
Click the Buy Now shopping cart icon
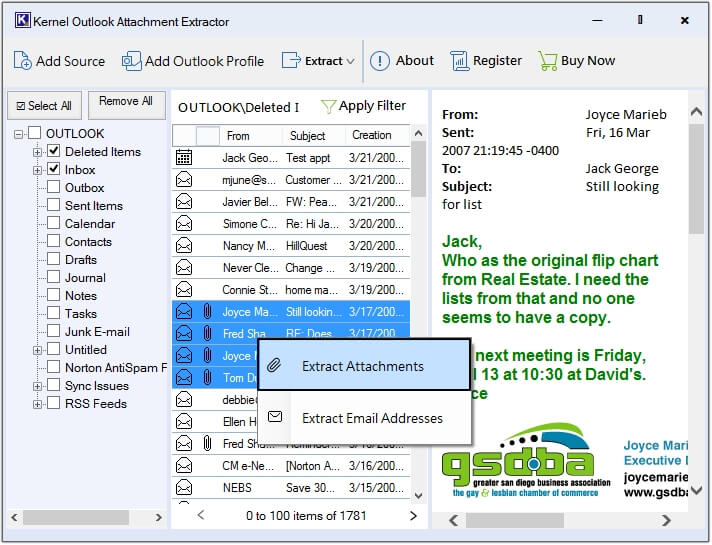tap(548, 61)
